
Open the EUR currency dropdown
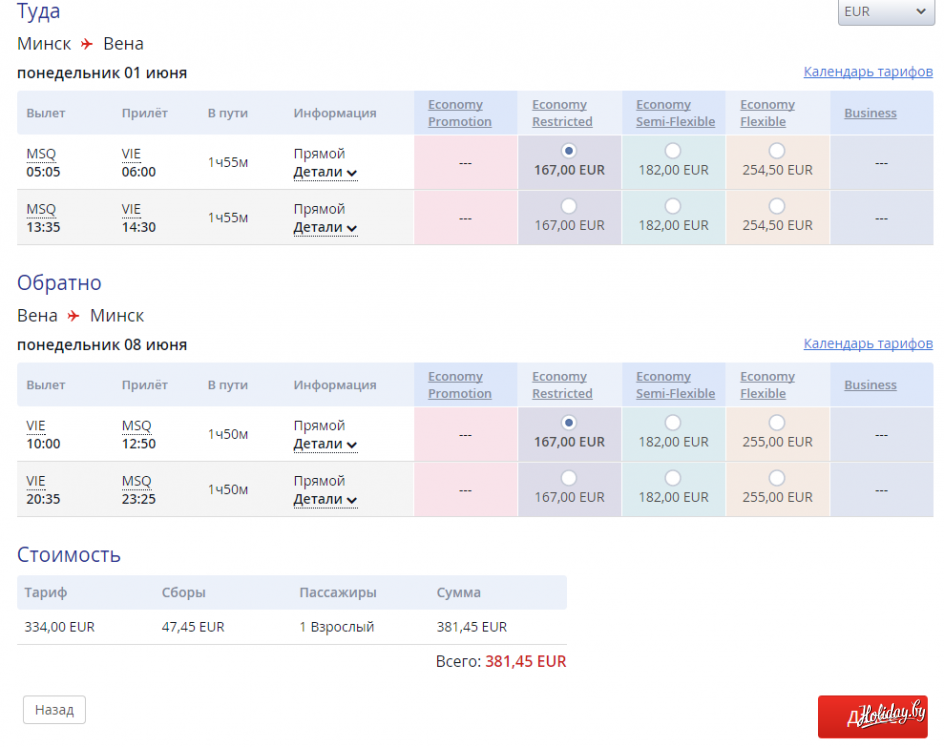[885, 12]
